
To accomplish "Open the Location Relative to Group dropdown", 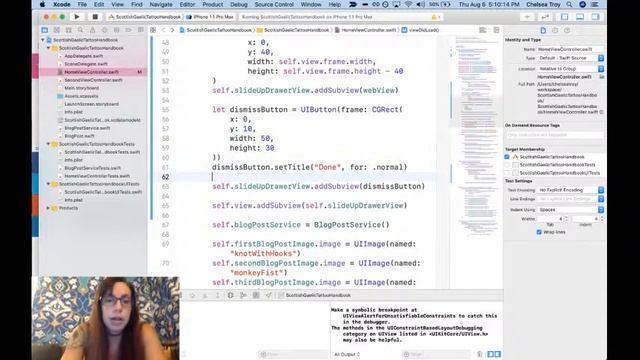I will tap(571, 69).
